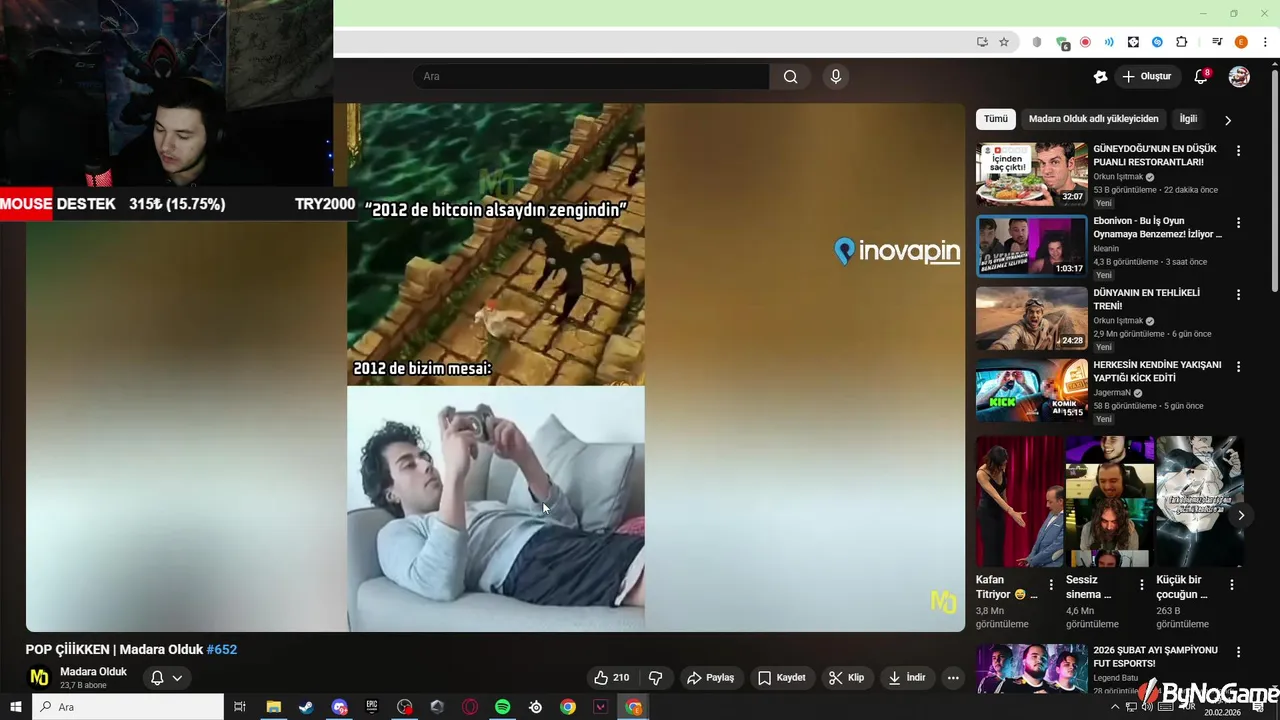Viewport: 1280px width, 720px height.
Task: Click the Oluştur create button
Action: 1147,77
